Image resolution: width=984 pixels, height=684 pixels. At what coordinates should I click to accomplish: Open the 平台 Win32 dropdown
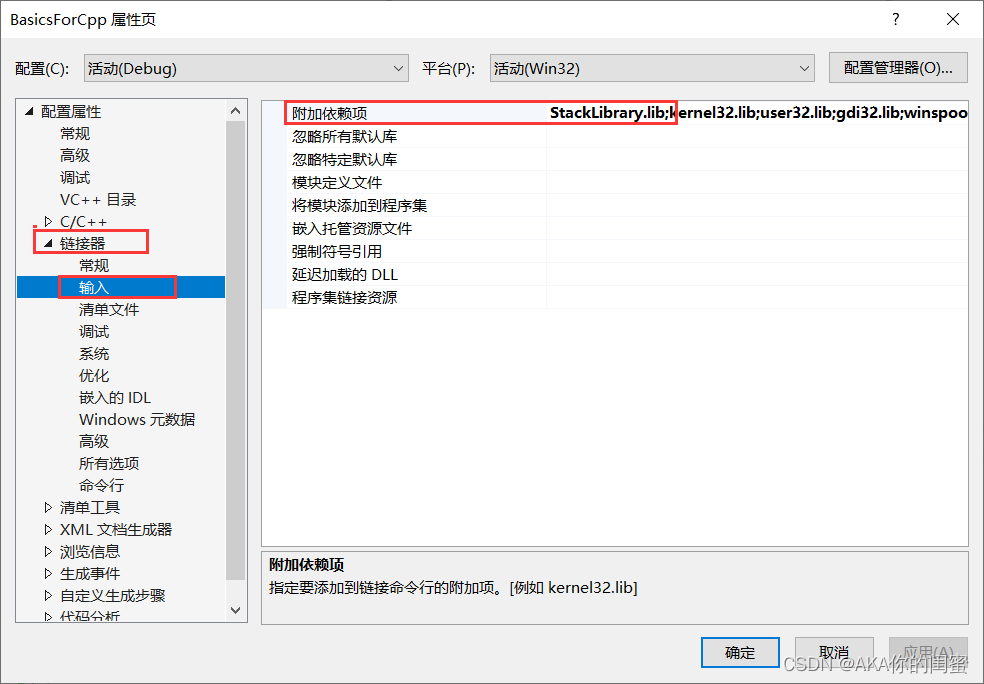pos(652,68)
